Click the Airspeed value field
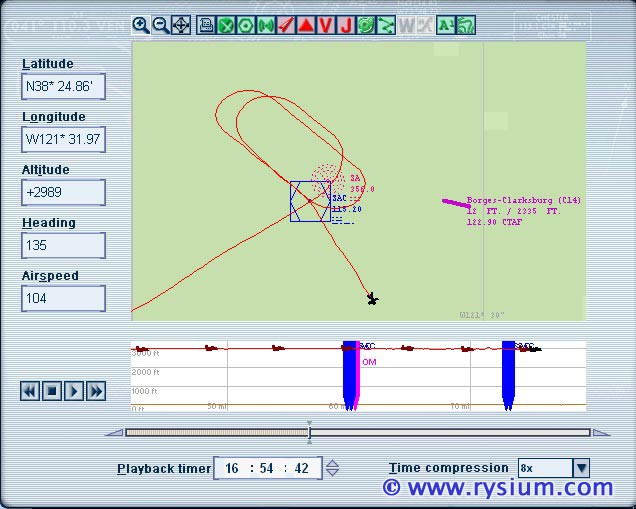Image resolution: width=636 pixels, height=509 pixels. pyautogui.click(x=64, y=298)
